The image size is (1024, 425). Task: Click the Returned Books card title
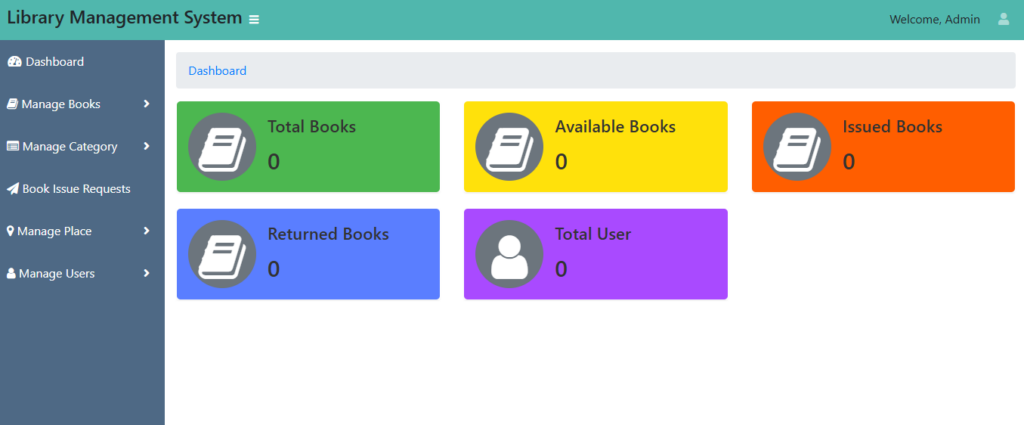(x=328, y=234)
